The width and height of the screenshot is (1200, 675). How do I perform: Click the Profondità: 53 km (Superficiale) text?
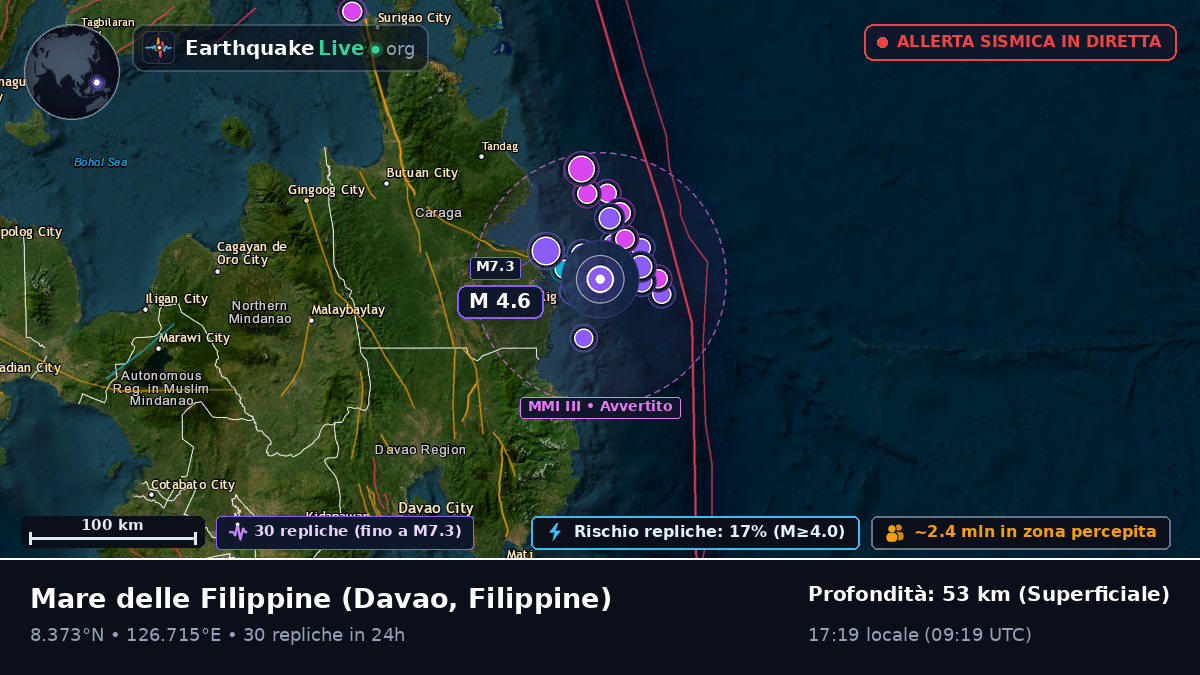pyautogui.click(x=989, y=595)
